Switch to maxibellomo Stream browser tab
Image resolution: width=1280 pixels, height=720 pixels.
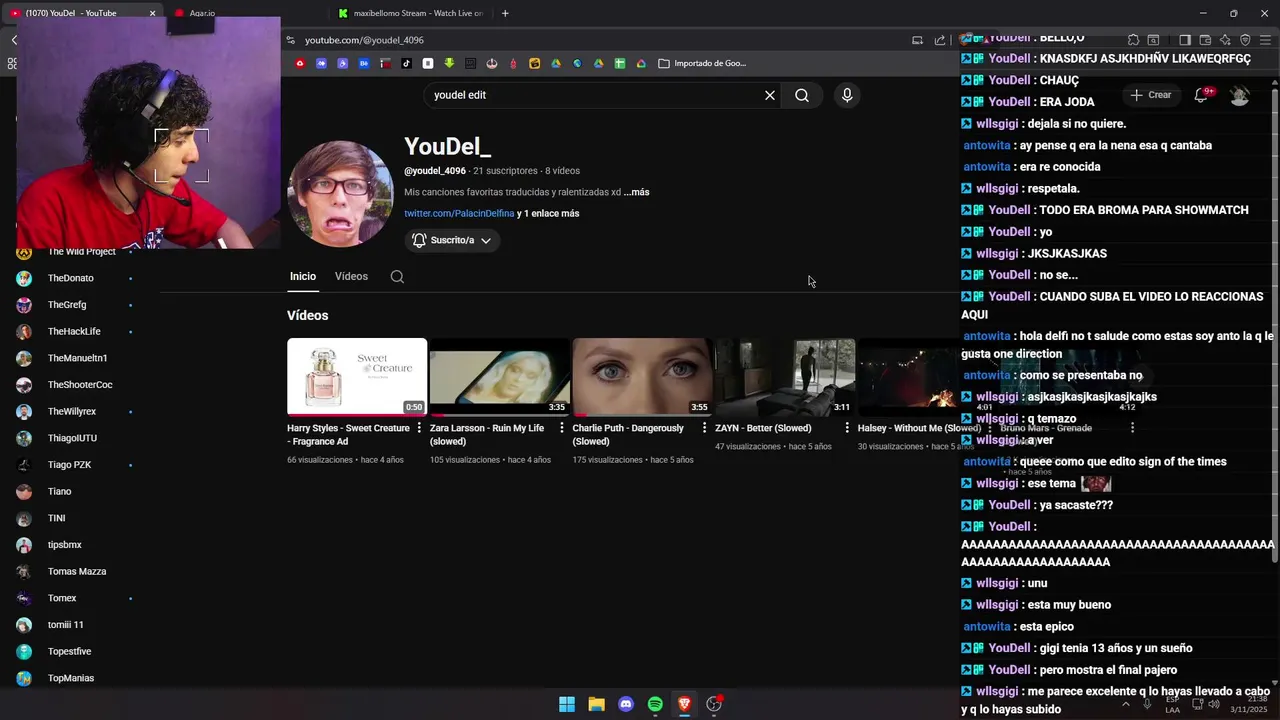pos(410,13)
